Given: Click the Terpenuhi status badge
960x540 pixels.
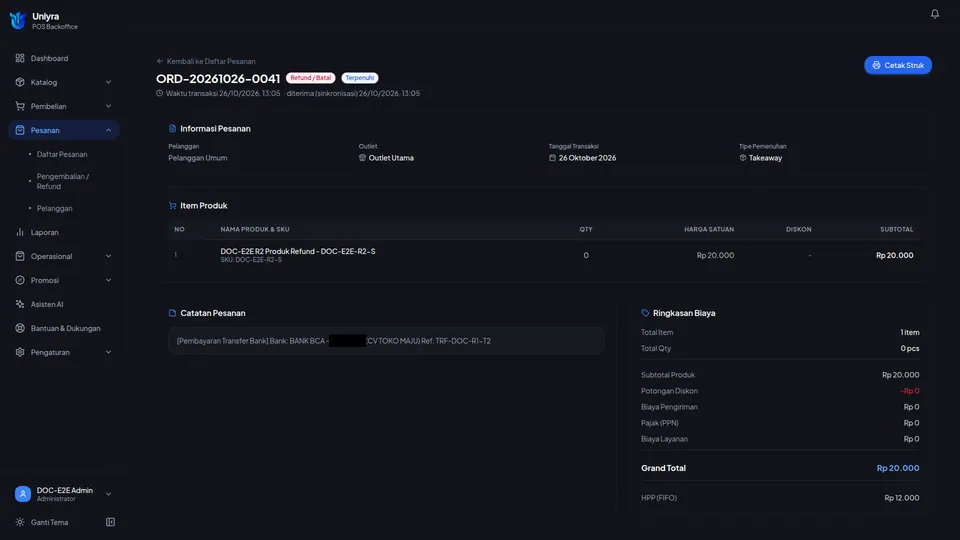Looking at the screenshot, I should [x=359, y=78].
